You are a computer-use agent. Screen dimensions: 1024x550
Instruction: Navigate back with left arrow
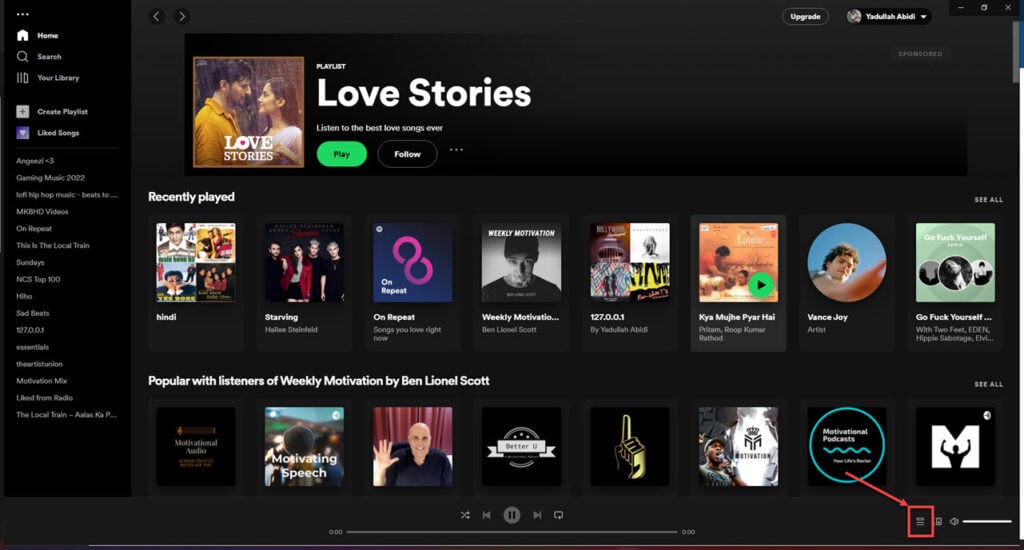(156, 16)
